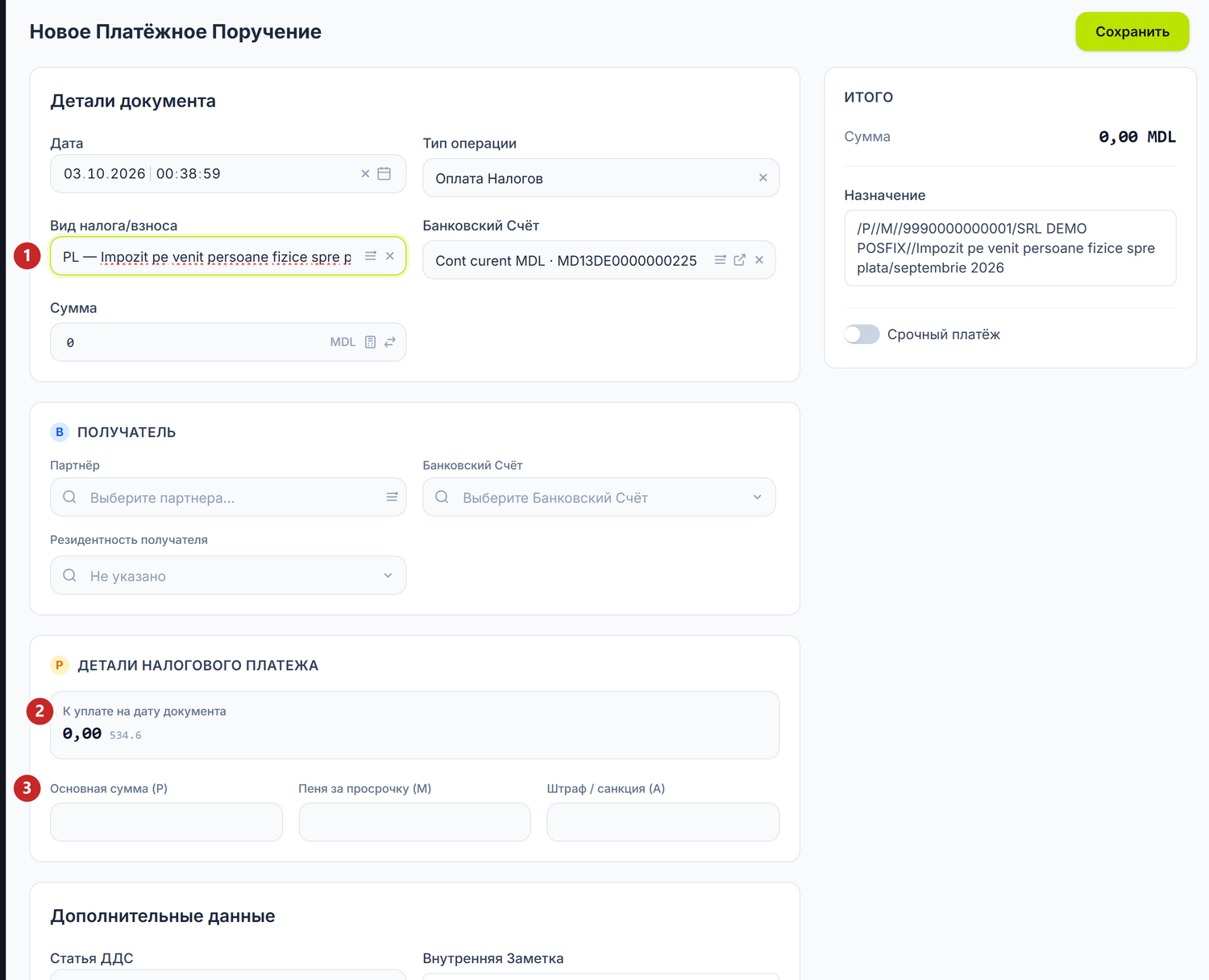Click the '0,00 MDL' total amount
Viewport: 1209px width, 980px height.
click(x=1137, y=137)
